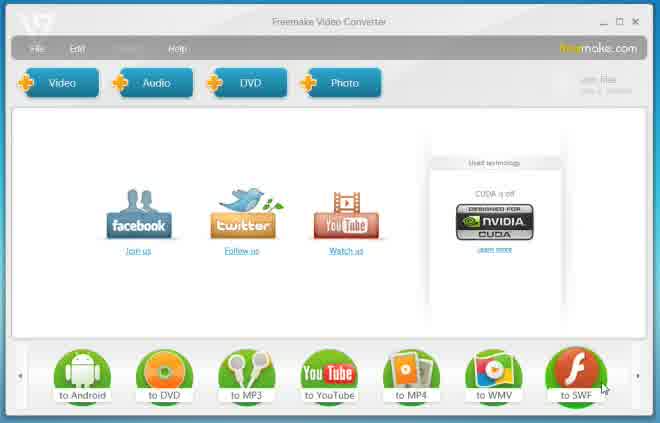This screenshot has width=660, height=423.
Task: Add a video file with the Video button
Action: coord(59,83)
